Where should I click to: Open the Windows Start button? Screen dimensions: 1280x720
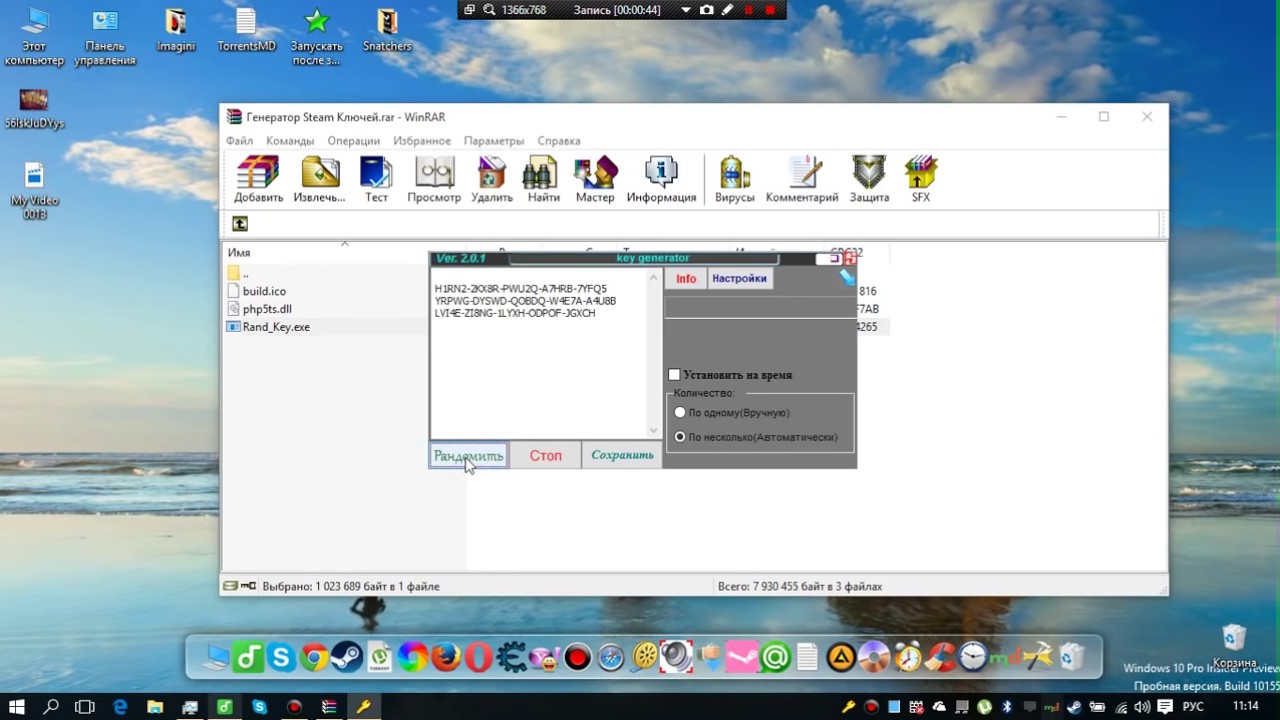[17, 707]
